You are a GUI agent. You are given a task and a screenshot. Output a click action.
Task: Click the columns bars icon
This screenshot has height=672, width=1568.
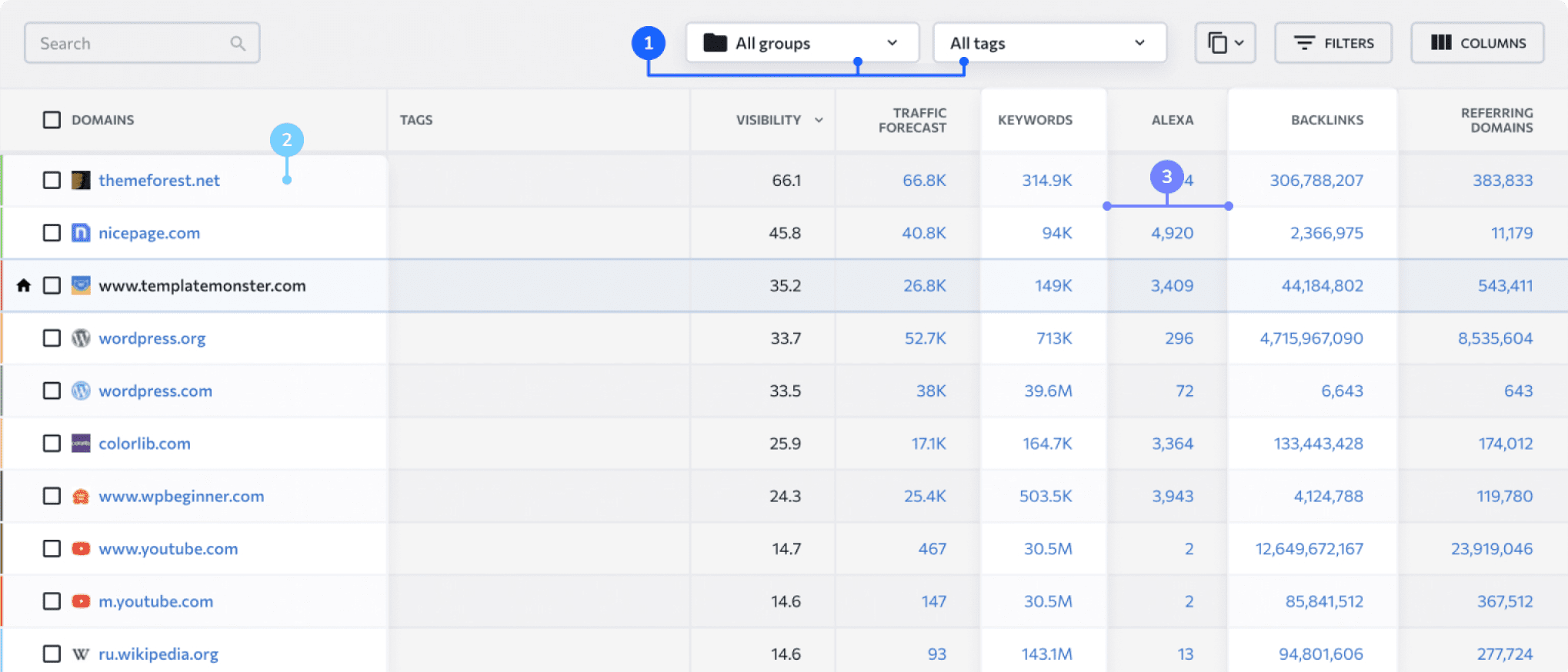click(x=1441, y=42)
